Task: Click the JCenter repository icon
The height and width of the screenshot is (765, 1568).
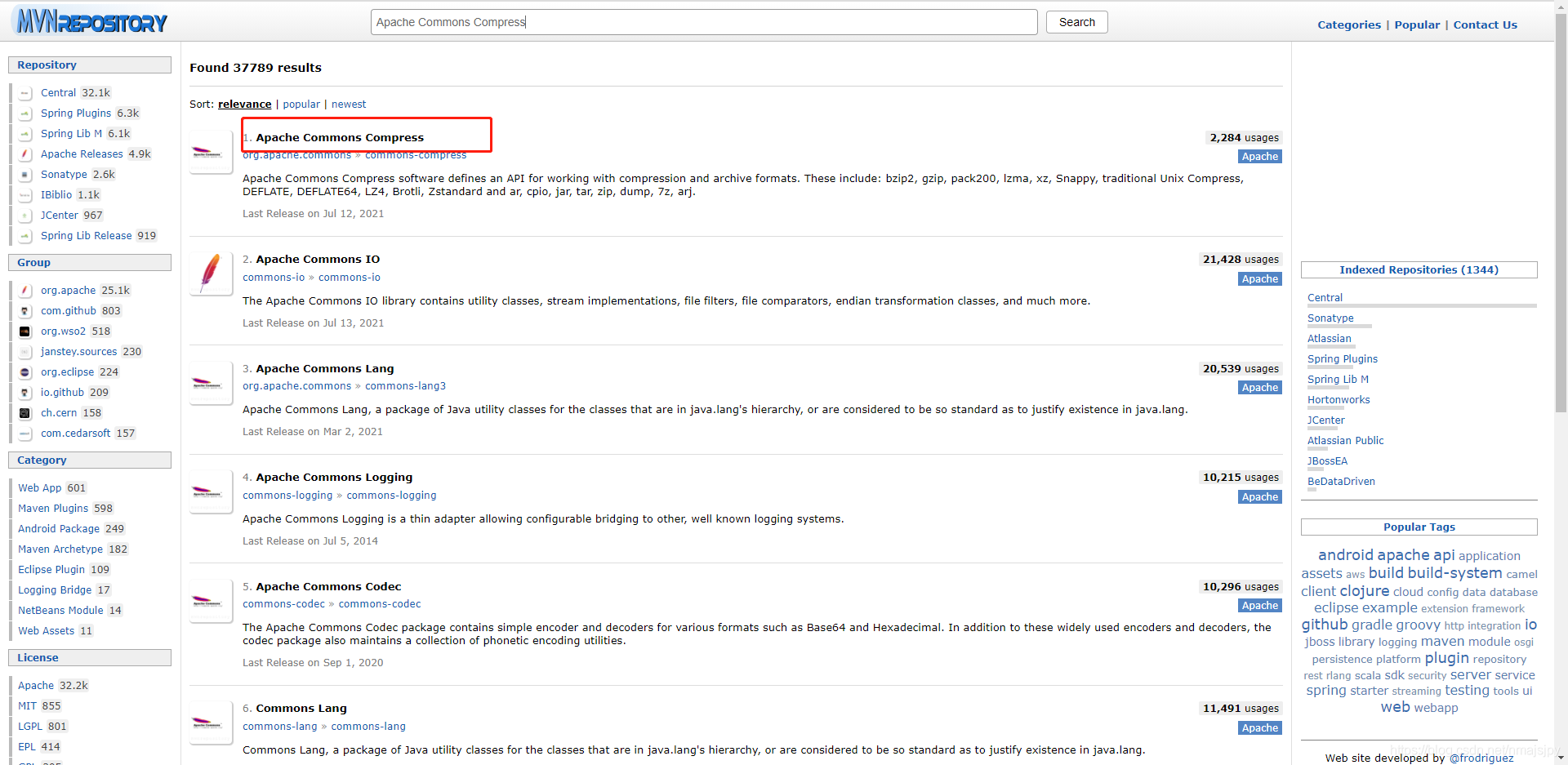Action: click(x=25, y=216)
